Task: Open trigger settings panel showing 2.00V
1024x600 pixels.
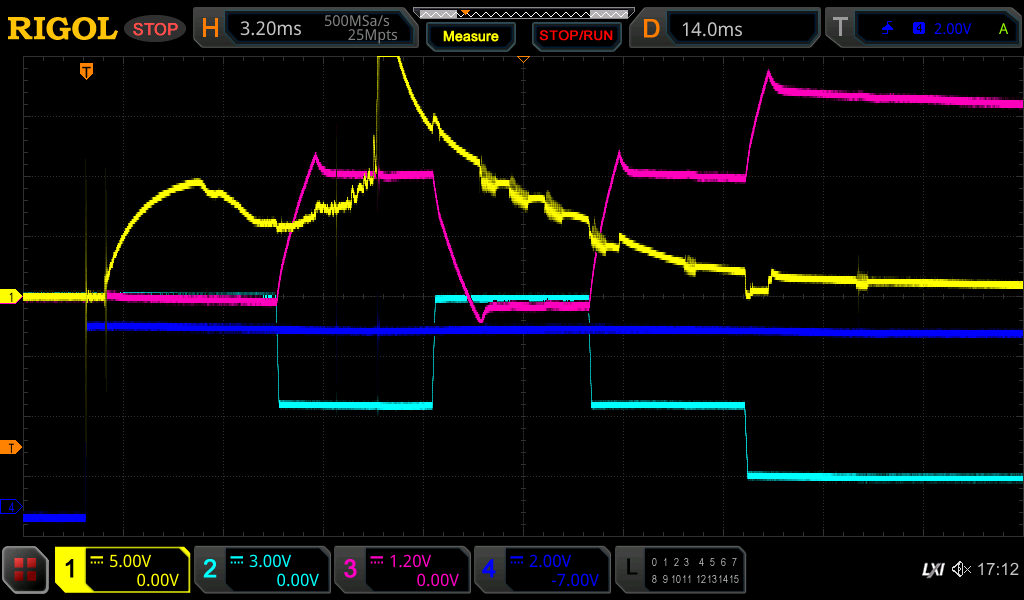Action: (x=922, y=29)
